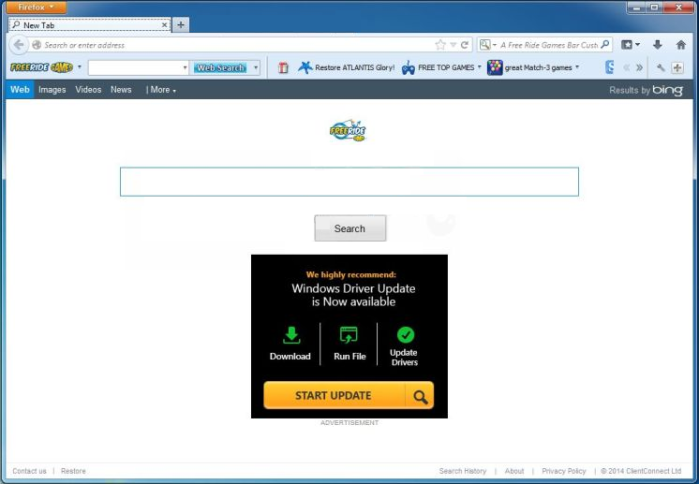
Task: Click the FreeRide Games toolbar logo
Action: [41, 68]
